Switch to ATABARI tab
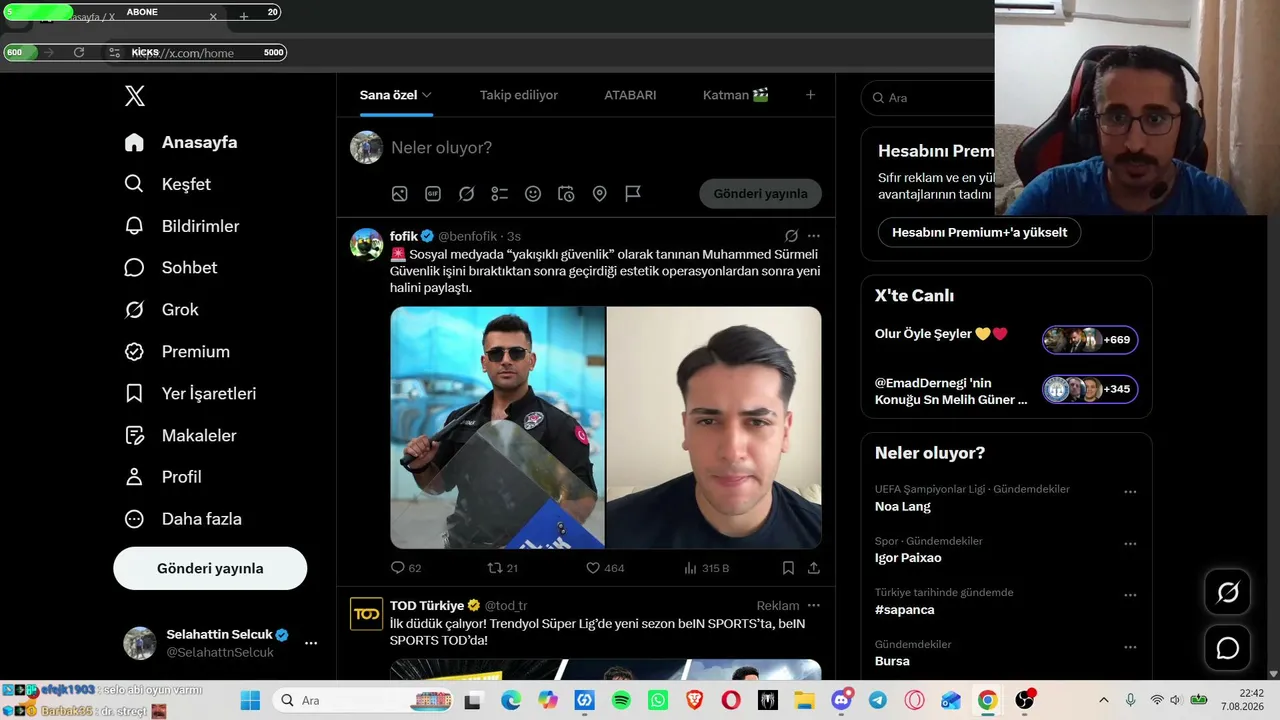This screenshot has height=720, width=1280. [x=630, y=95]
